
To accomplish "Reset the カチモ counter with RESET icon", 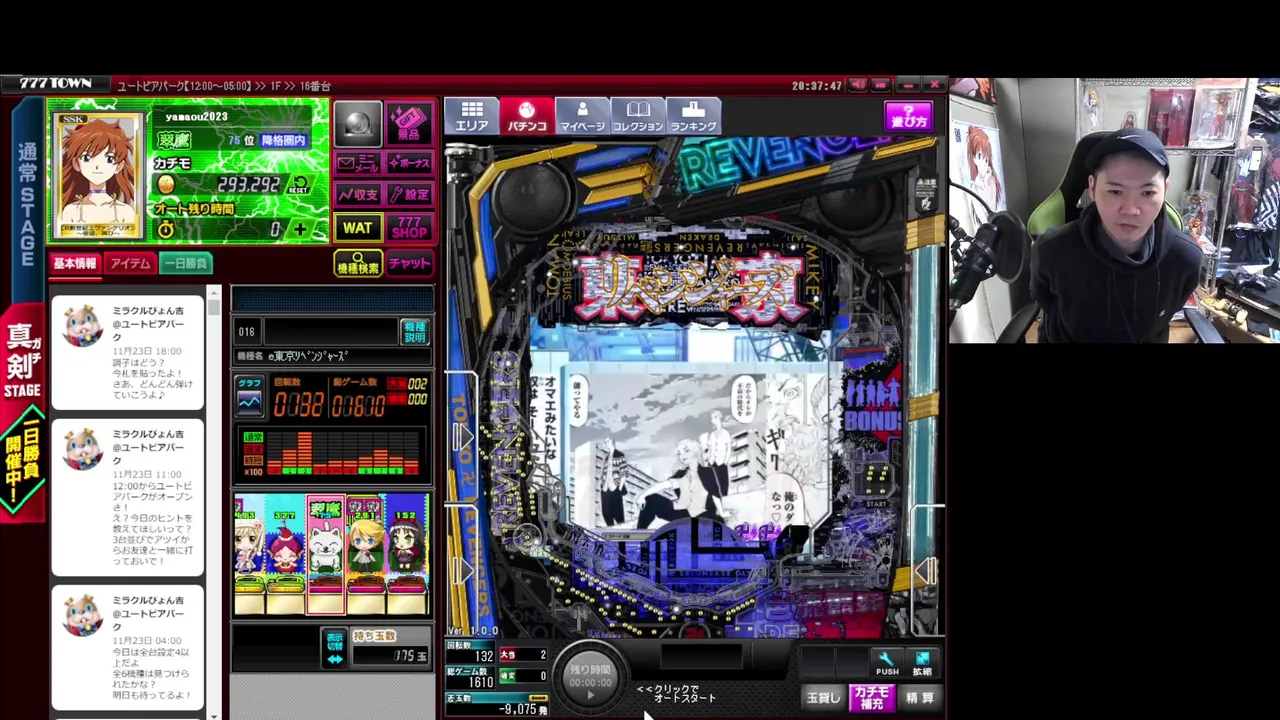I will [x=298, y=185].
